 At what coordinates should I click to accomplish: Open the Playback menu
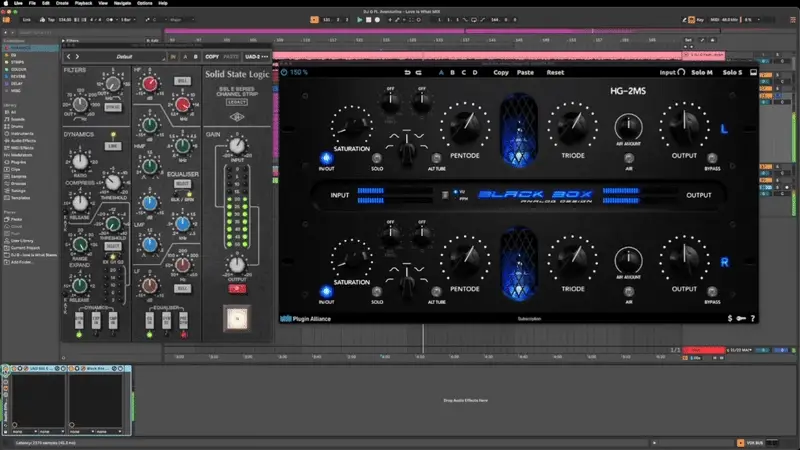[x=83, y=3]
